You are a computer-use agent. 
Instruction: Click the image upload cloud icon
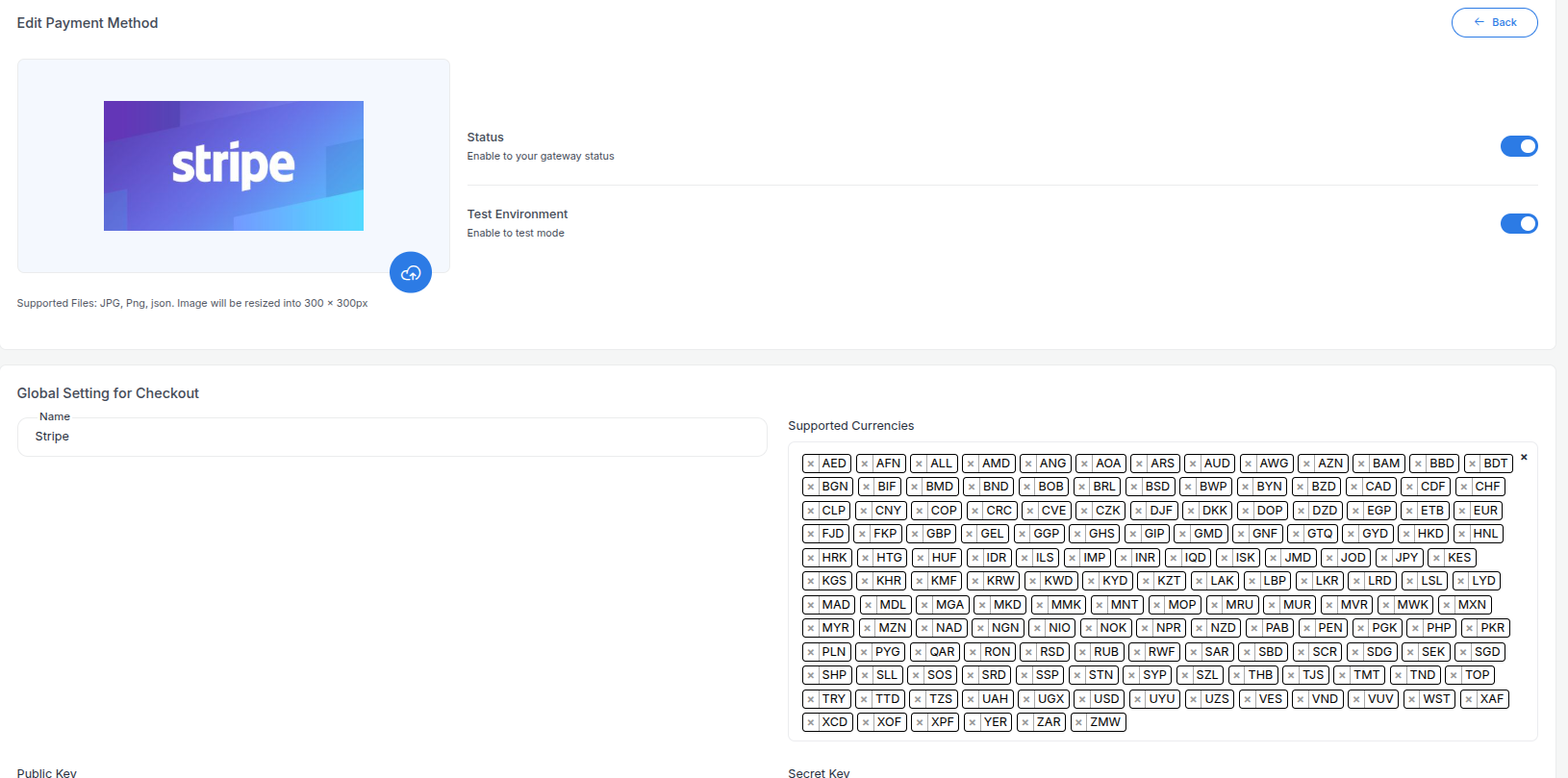coord(411,272)
